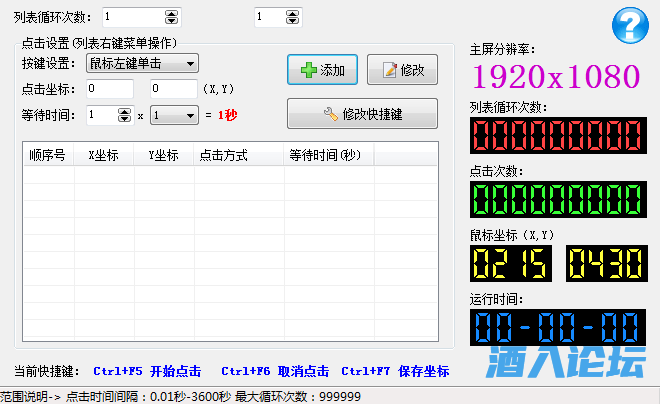The height and width of the screenshot is (404, 660).
Task: Select the X坐标 column header
Action: tap(104, 155)
